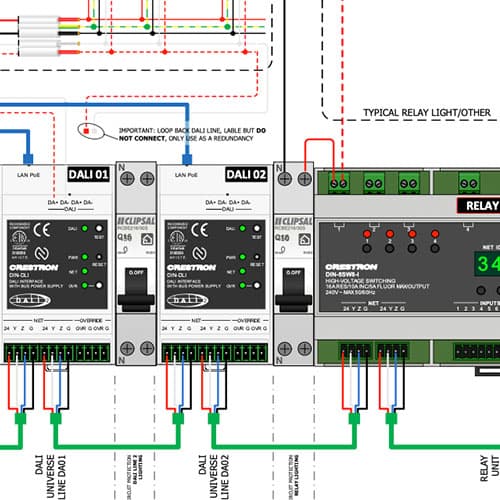
Task: Click the blue LAN PoE connector on DALI 02
Action: point(187,159)
